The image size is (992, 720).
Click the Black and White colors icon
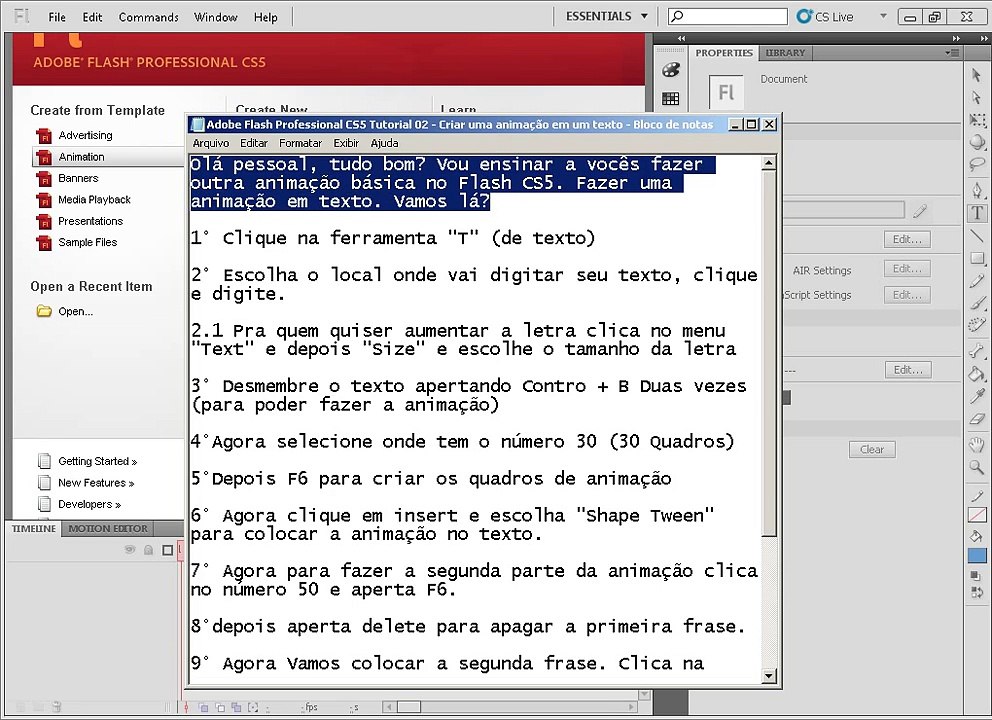pos(975,575)
